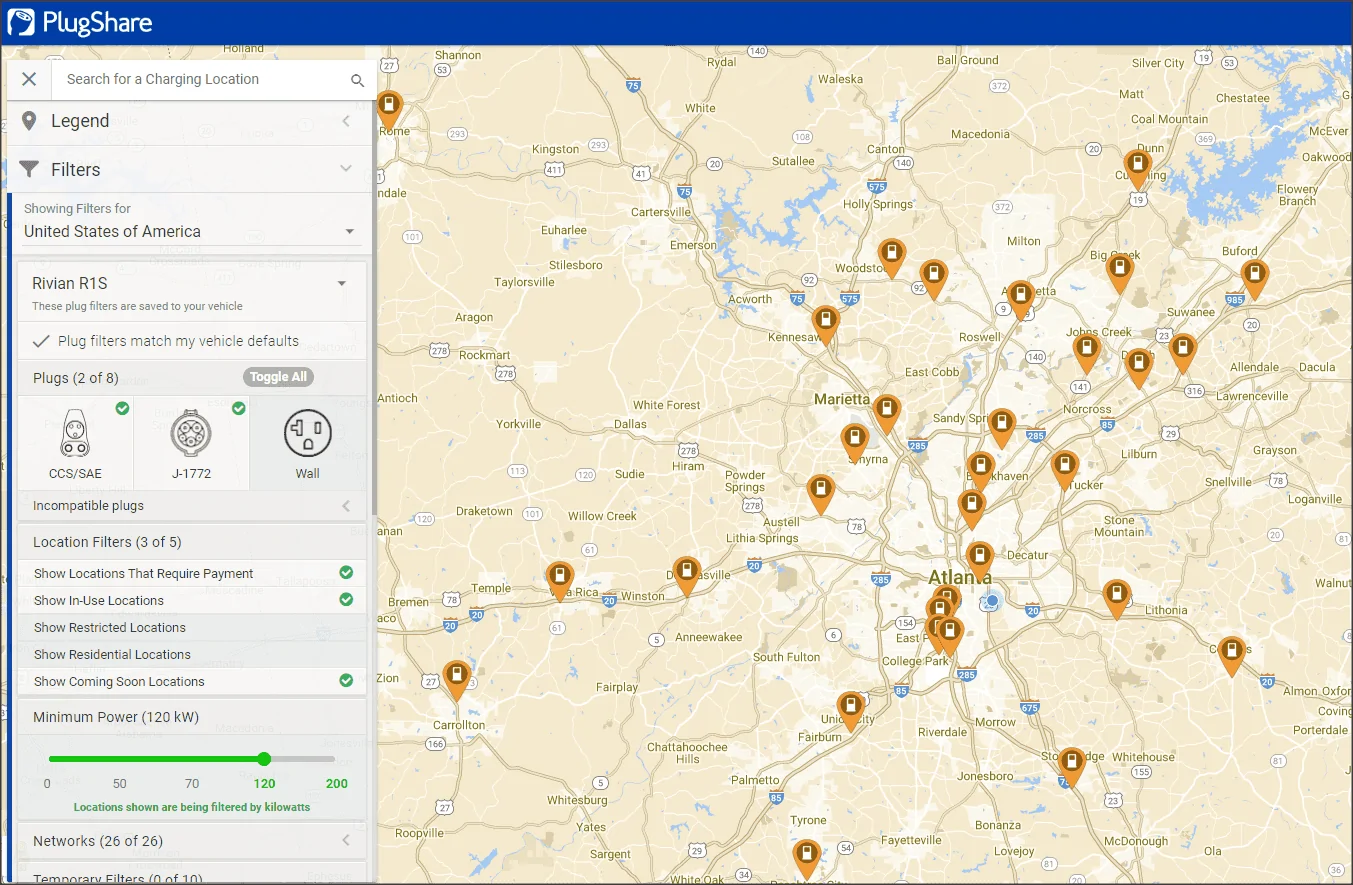Open the charger pin at Douglasville
The image size is (1353, 885).
click(x=686, y=576)
